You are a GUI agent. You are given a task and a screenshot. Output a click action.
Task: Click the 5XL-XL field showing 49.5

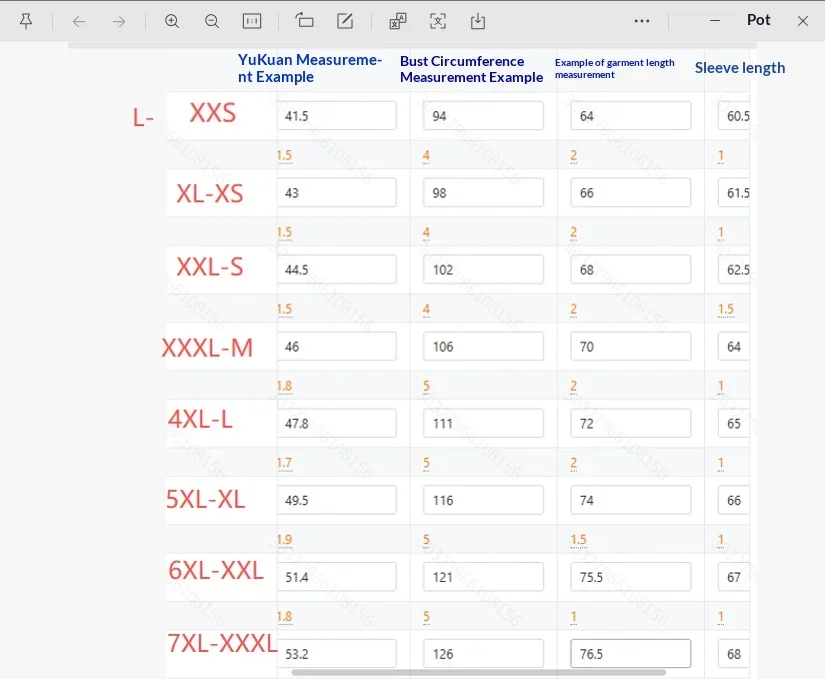tap(337, 500)
